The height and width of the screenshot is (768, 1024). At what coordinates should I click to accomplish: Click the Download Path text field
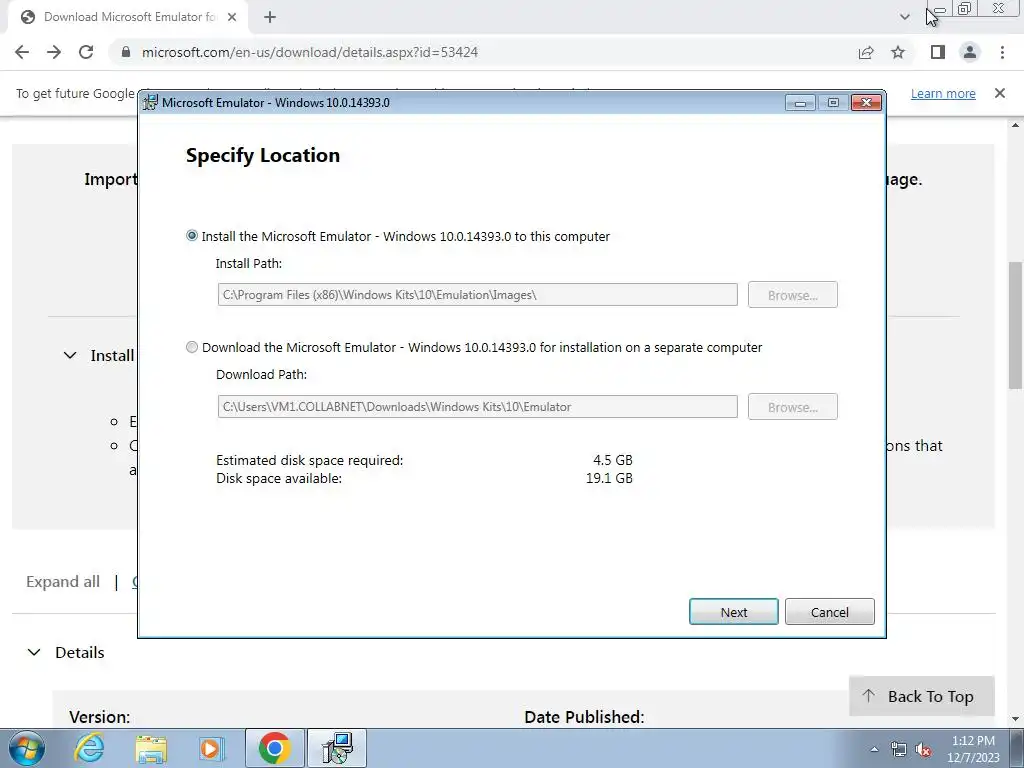[477, 406]
